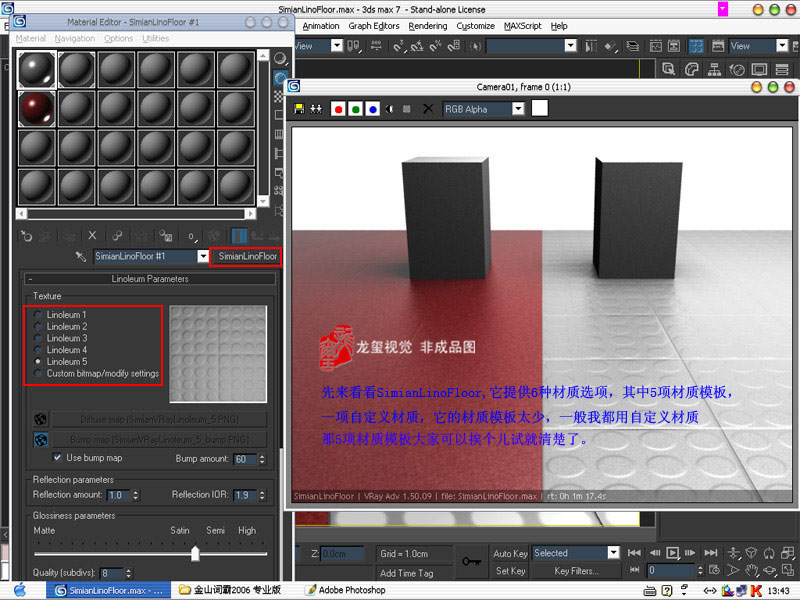Adjust the Reflection IOR spinner arrows

click(x=262, y=495)
